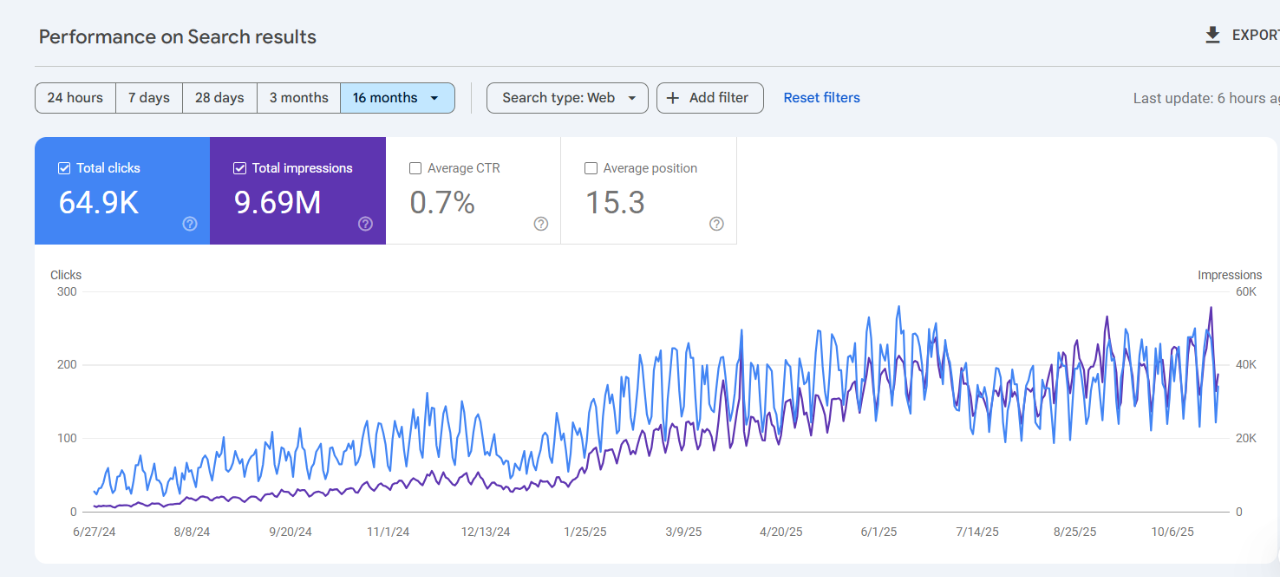Image resolution: width=1280 pixels, height=577 pixels.
Task: Click the plus icon beside Add filter
Action: 673,98
